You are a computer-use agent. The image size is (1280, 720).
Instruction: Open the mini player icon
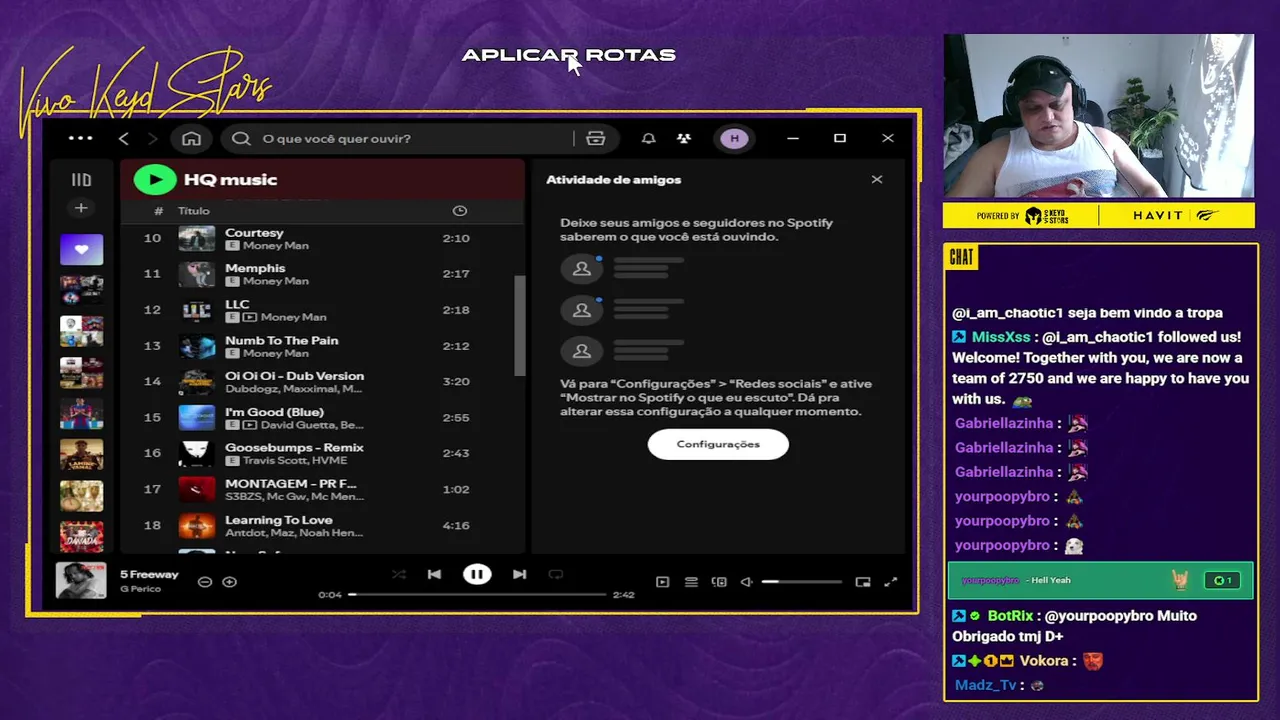tap(863, 582)
